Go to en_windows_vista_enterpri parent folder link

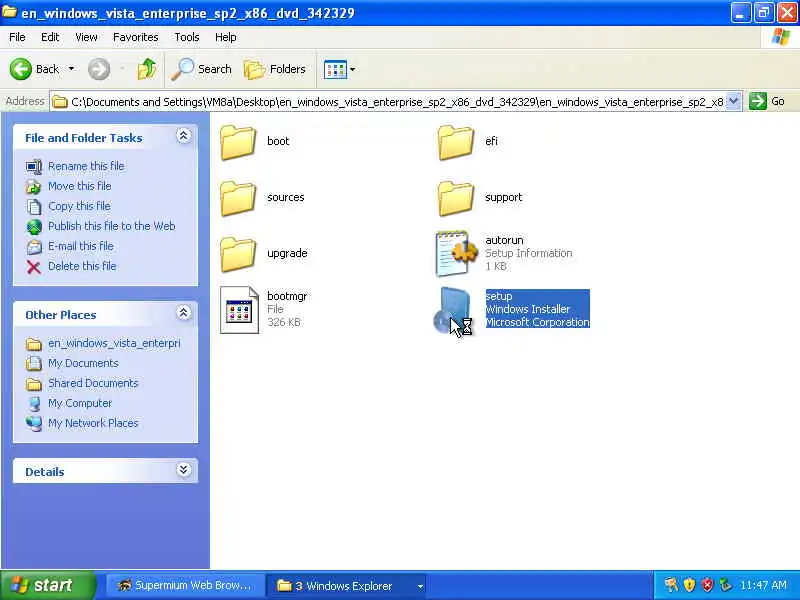114,343
